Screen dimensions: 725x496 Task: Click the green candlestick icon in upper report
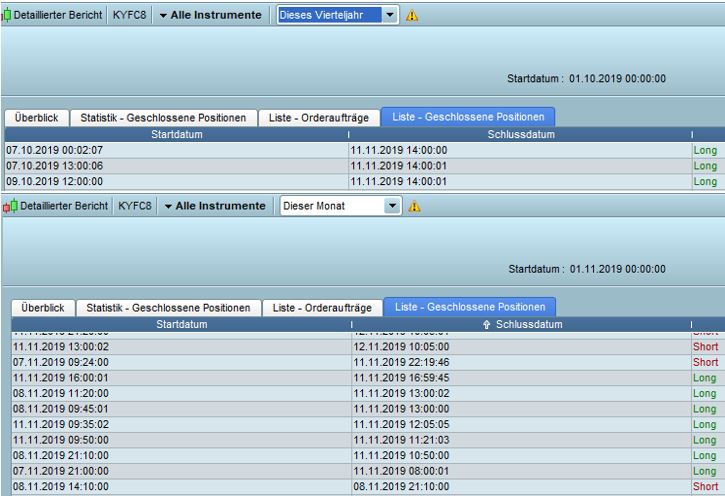coord(6,15)
